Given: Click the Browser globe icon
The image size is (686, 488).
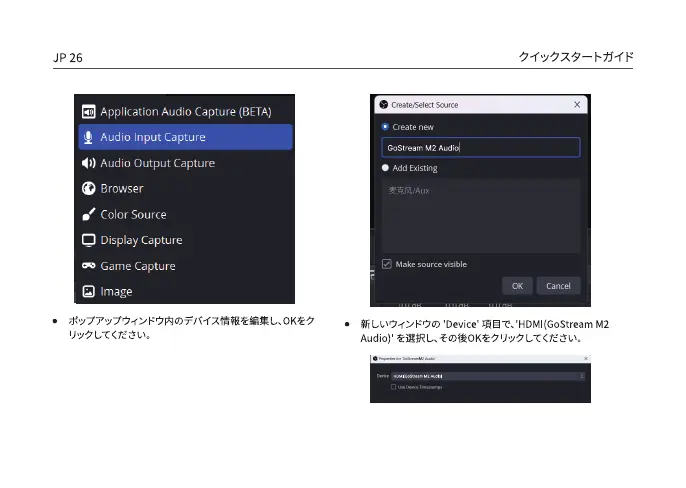Looking at the screenshot, I should click(x=88, y=188).
